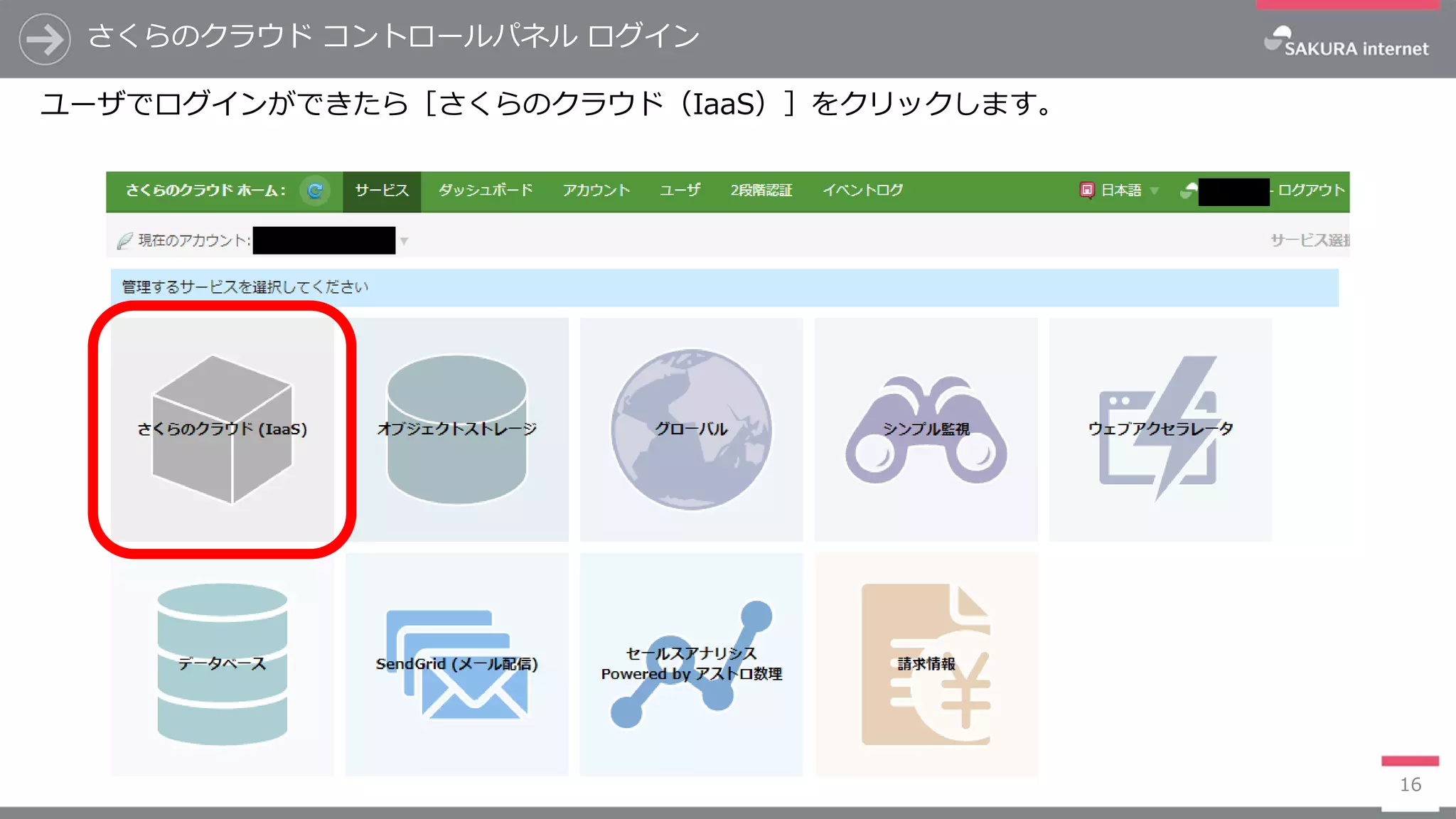
Task: Open the 請求情報 yen document tile
Action: pyautogui.click(x=926, y=664)
